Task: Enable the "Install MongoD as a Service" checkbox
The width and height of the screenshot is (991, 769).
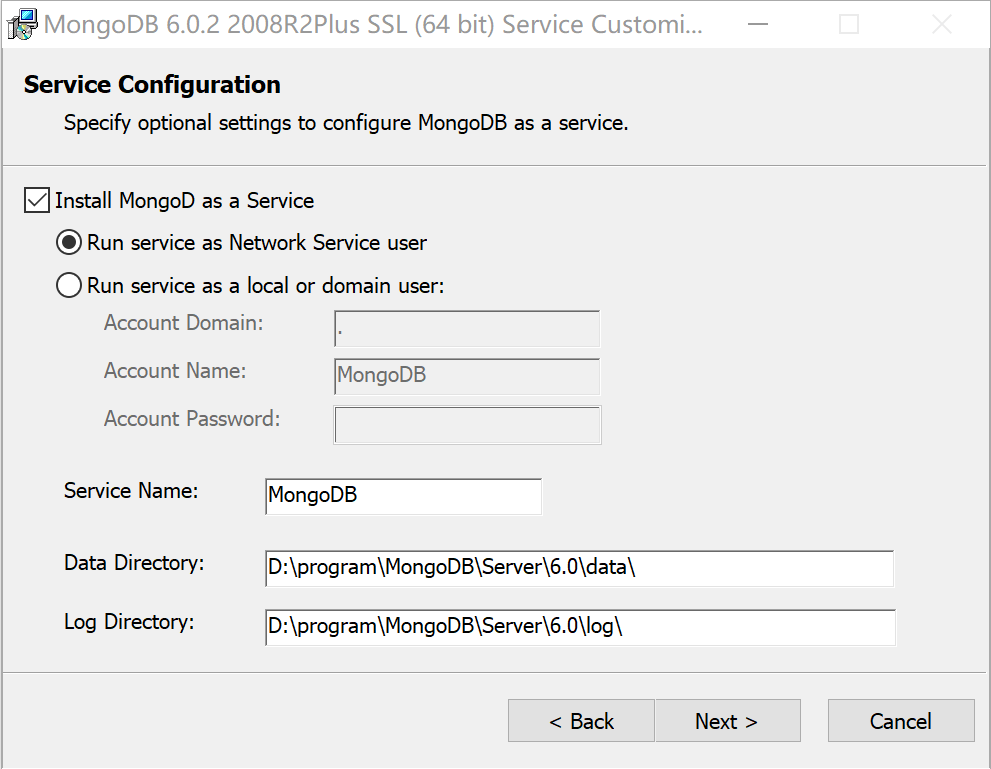Action: click(36, 200)
